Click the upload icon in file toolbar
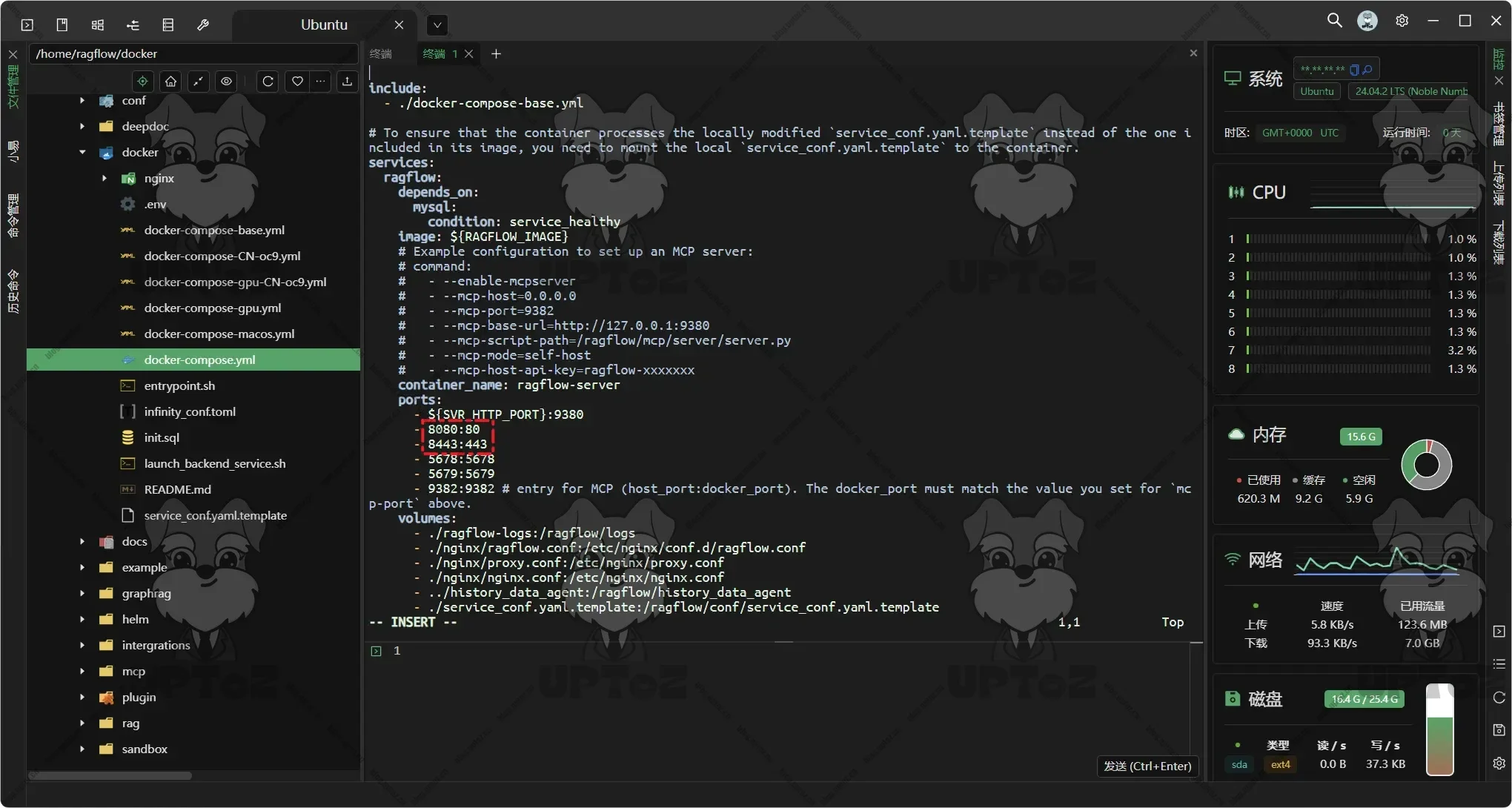 point(347,81)
